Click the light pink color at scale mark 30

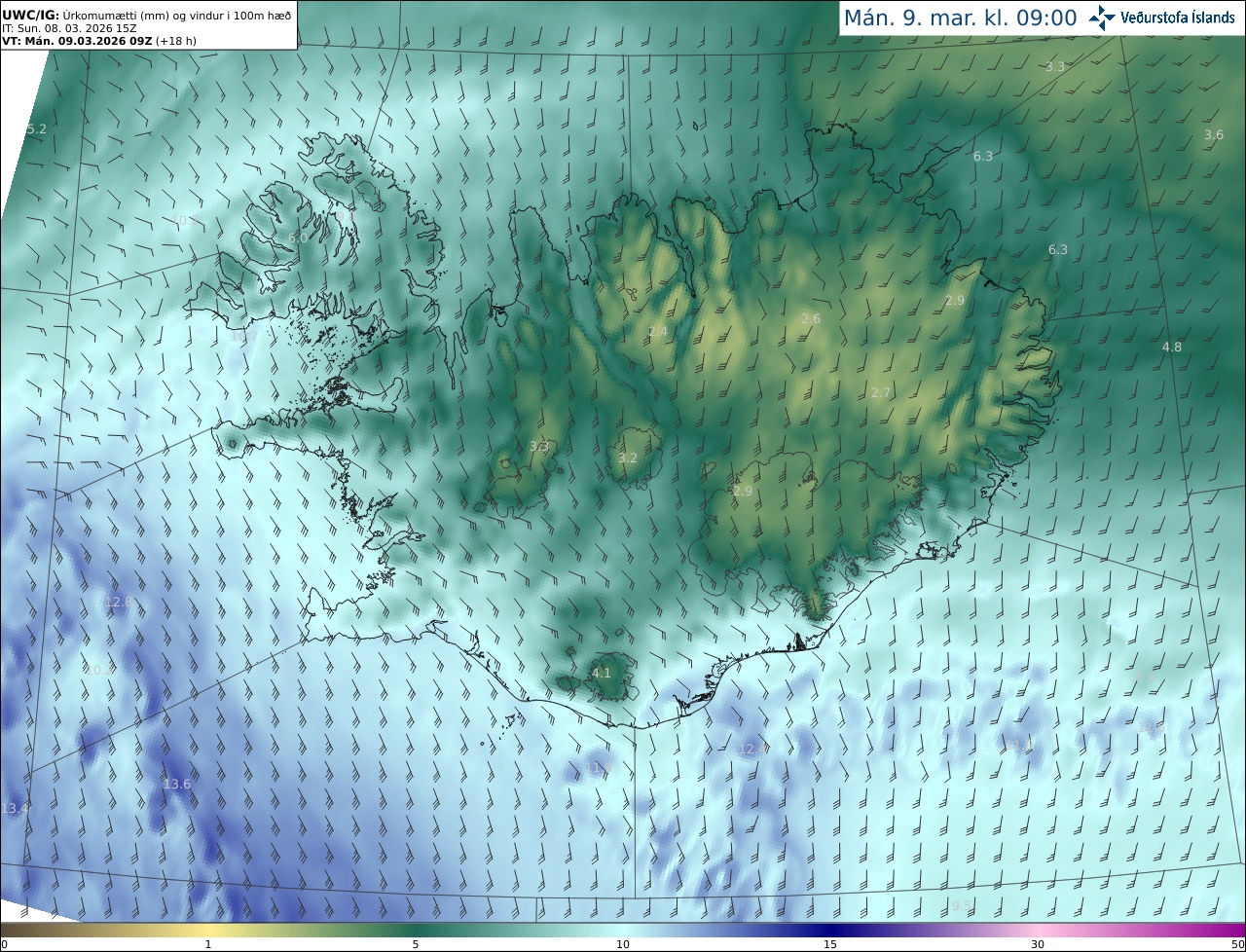tap(1038, 931)
